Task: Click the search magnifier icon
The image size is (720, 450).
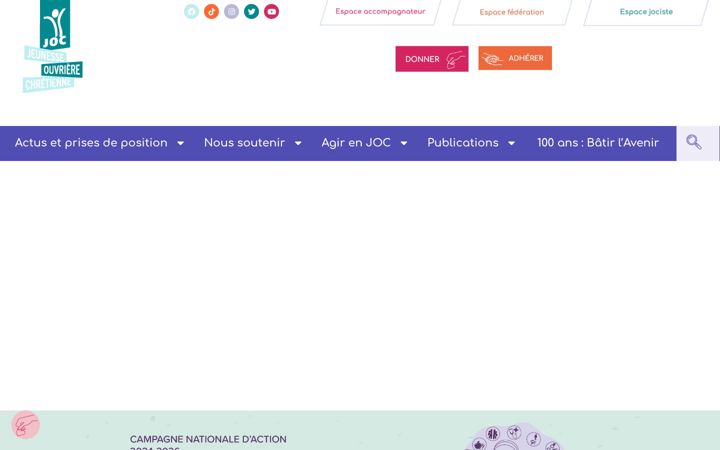Action: click(694, 142)
